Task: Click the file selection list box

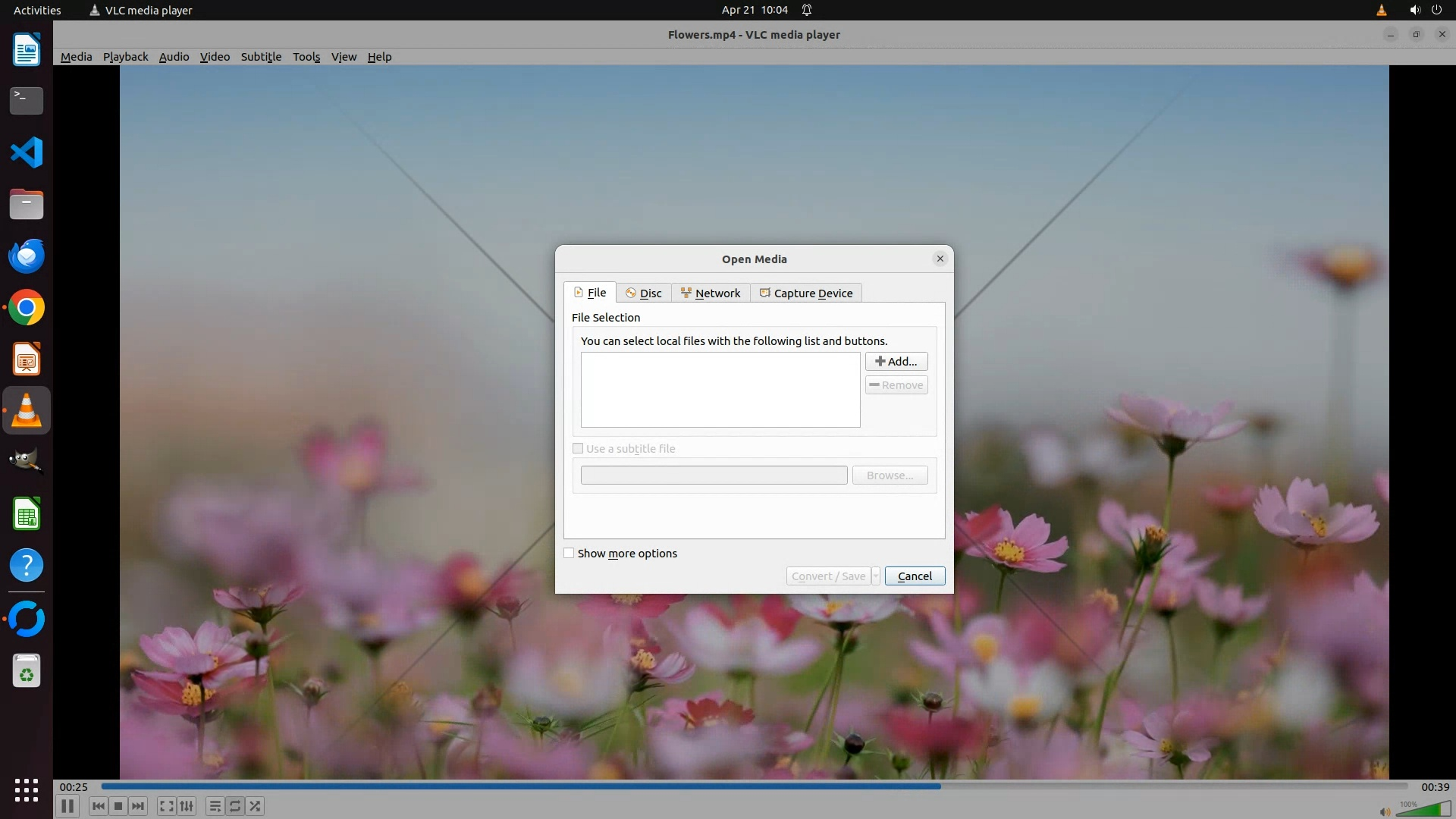Action: pos(720,390)
